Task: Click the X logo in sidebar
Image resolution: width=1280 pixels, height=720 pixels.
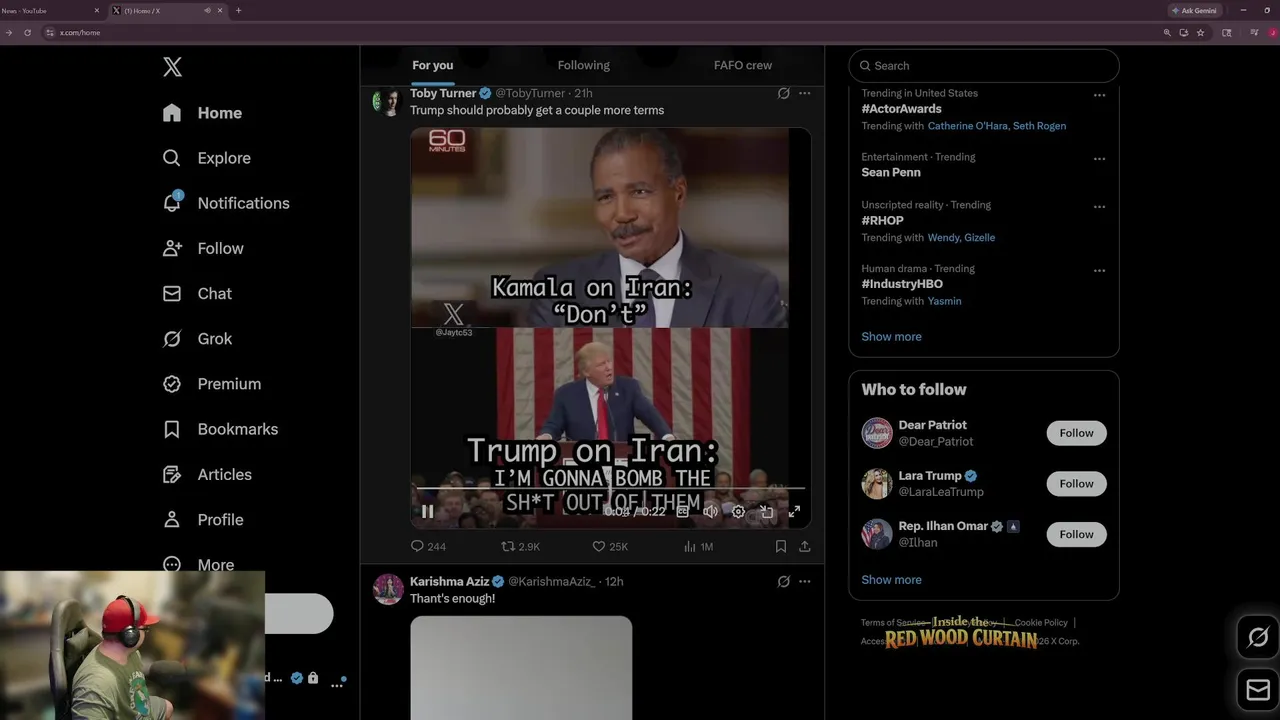Action: (x=172, y=67)
